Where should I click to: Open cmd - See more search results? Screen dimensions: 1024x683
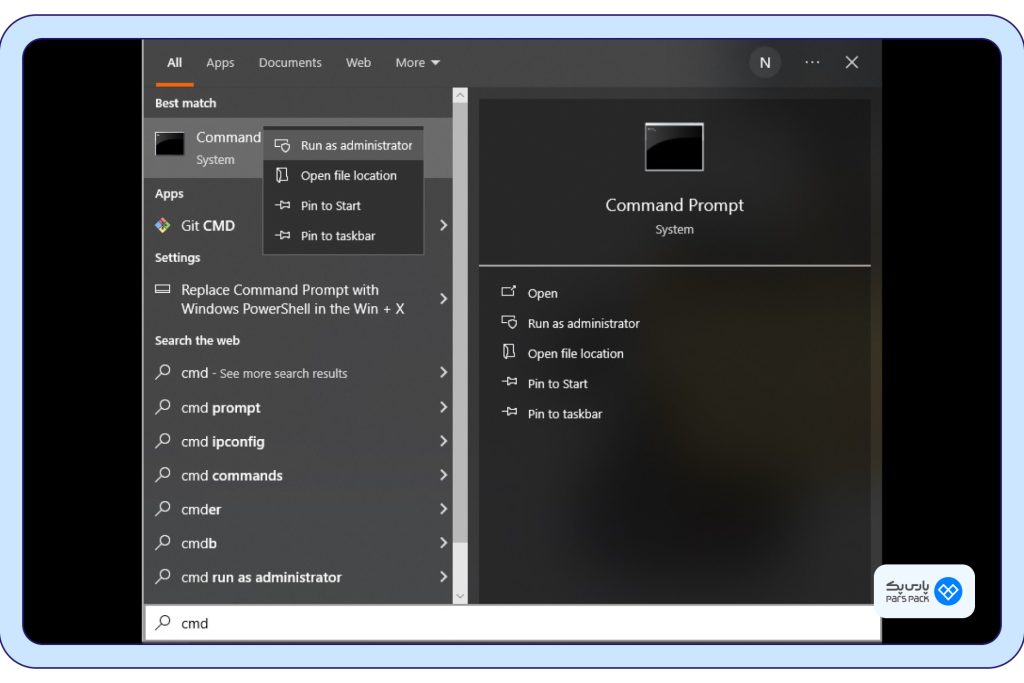point(297,373)
